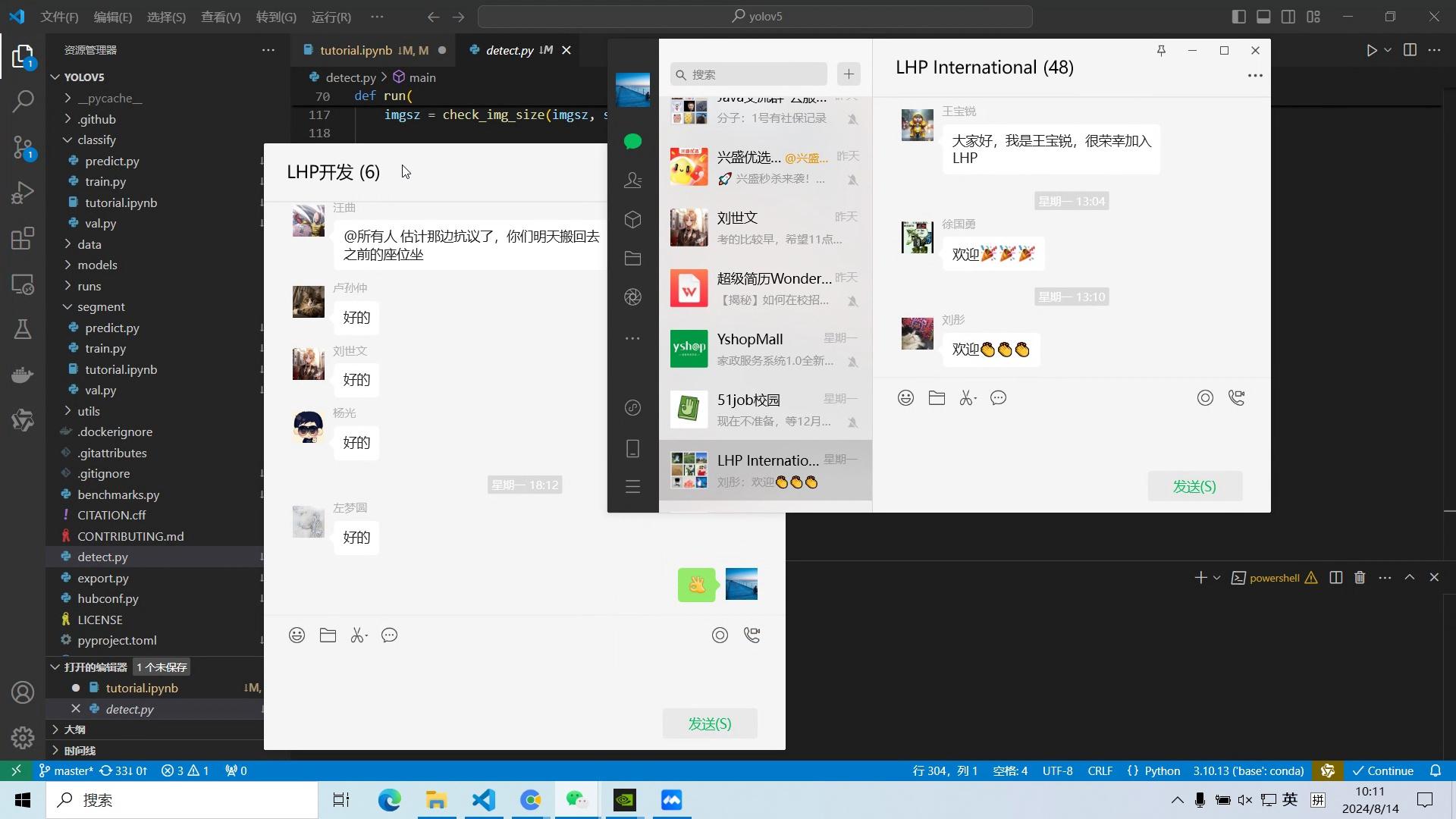
Task: Collapse the classify folder
Action: point(67,140)
